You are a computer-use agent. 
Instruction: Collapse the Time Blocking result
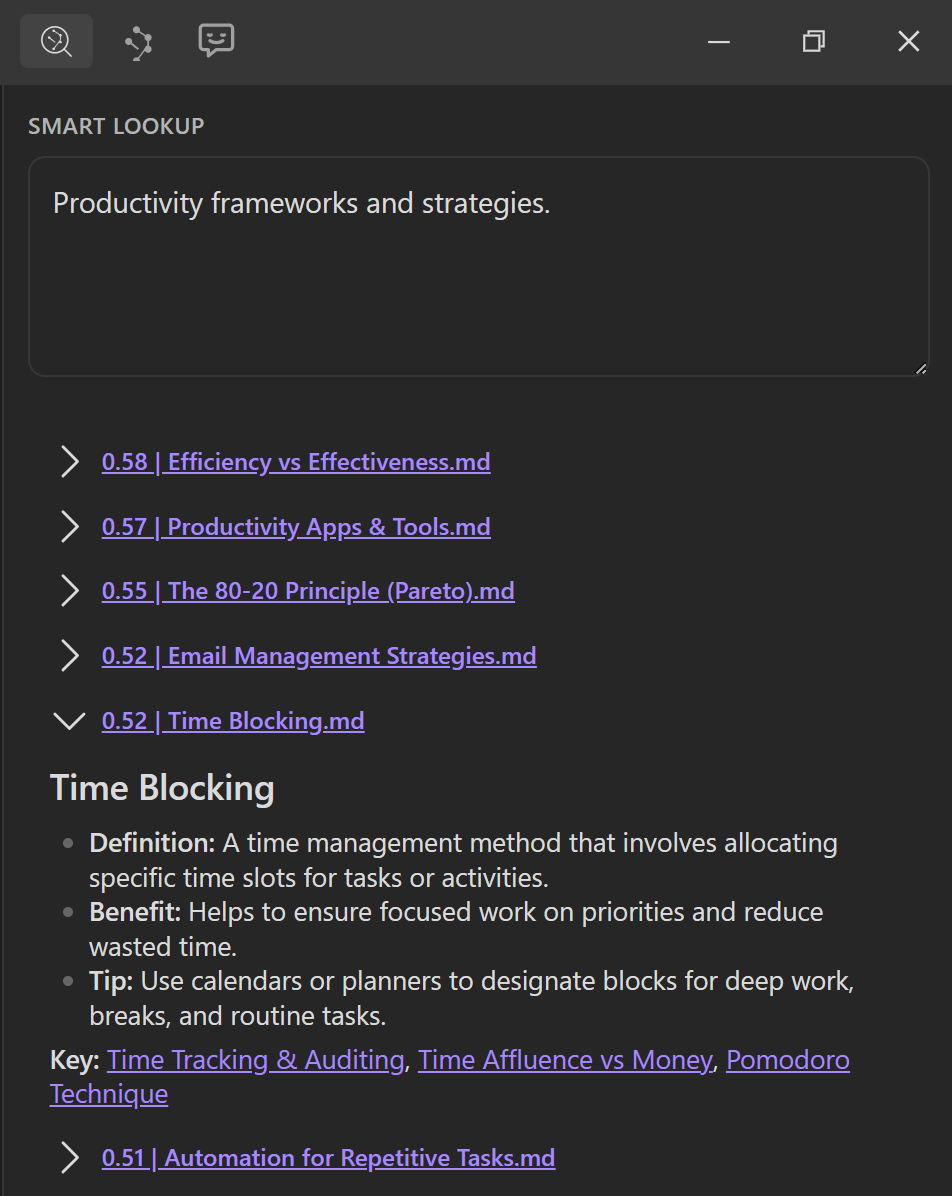[69, 721]
